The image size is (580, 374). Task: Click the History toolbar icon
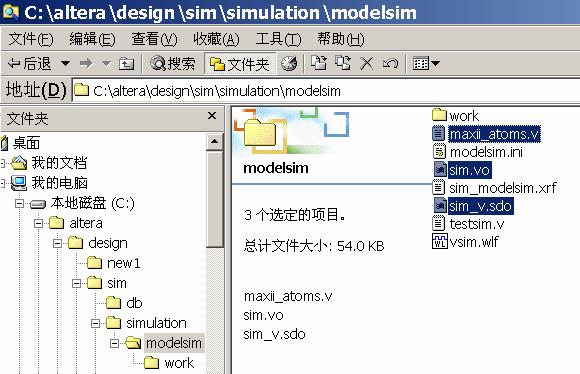coord(289,64)
